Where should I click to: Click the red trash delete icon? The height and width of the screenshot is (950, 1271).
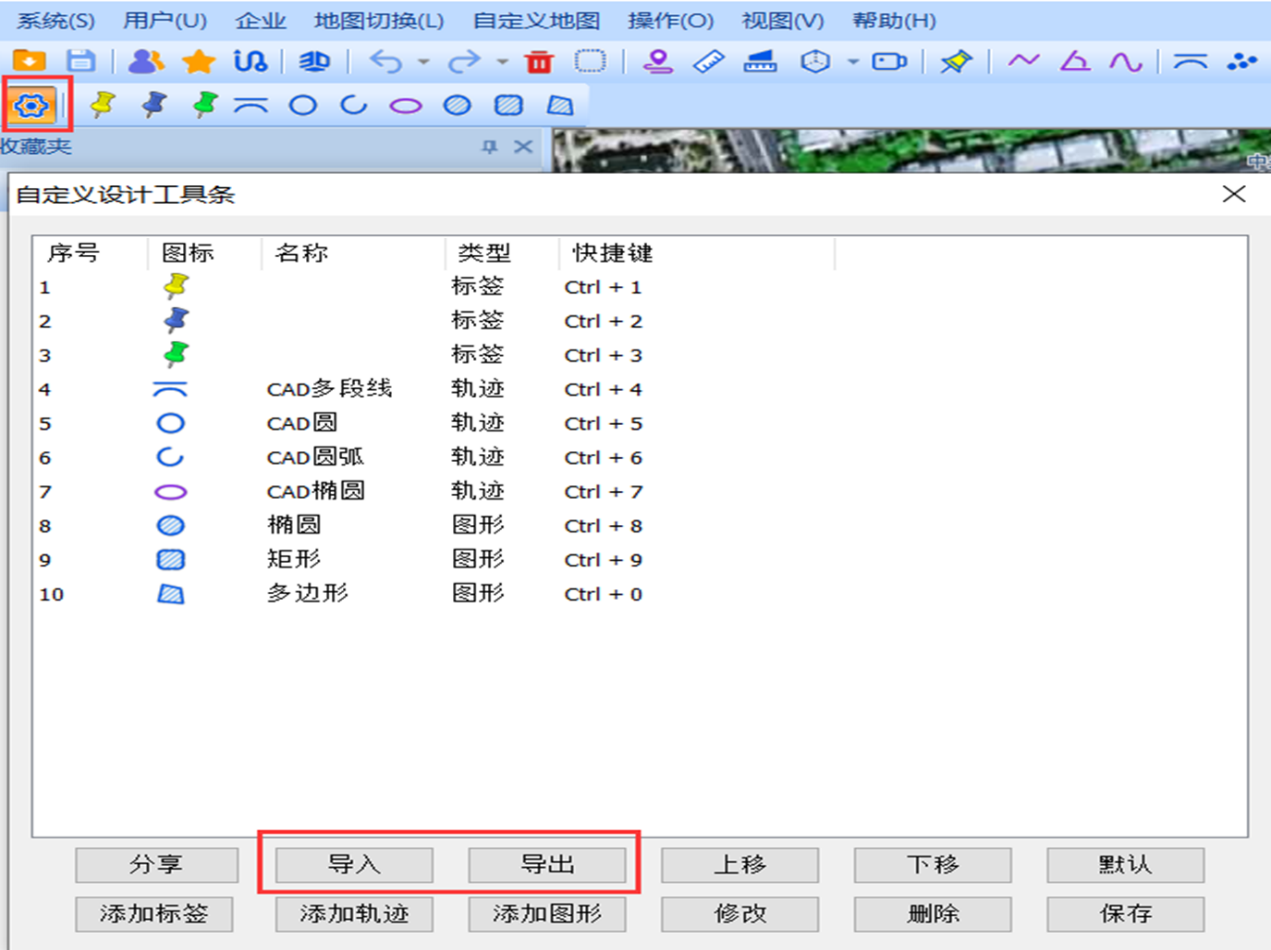[539, 62]
